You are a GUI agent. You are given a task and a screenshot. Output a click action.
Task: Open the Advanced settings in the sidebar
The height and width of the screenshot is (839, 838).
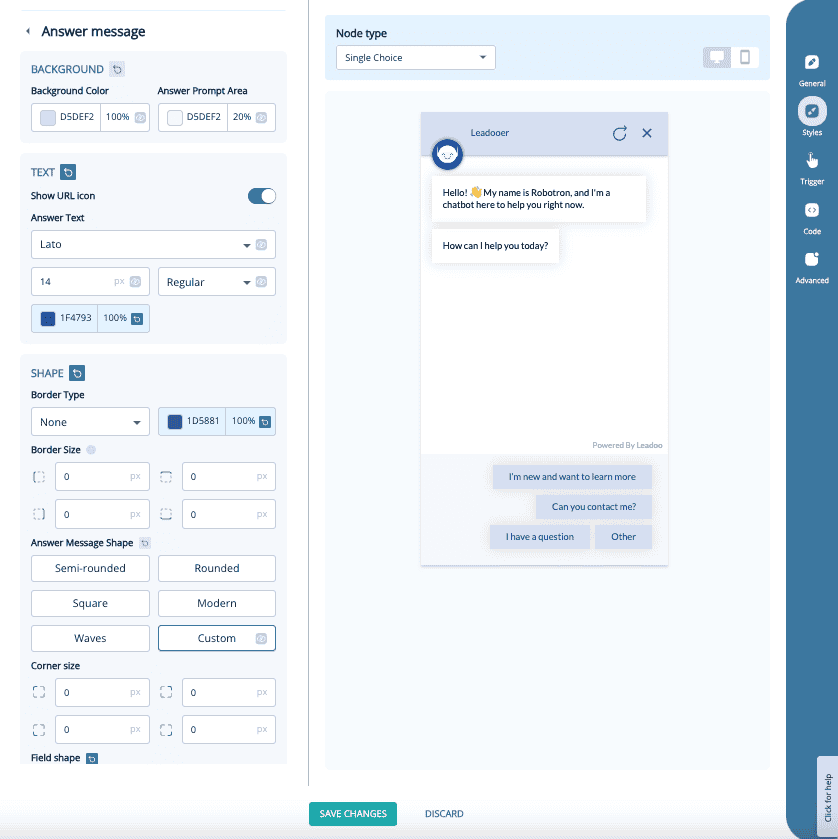[x=812, y=265]
